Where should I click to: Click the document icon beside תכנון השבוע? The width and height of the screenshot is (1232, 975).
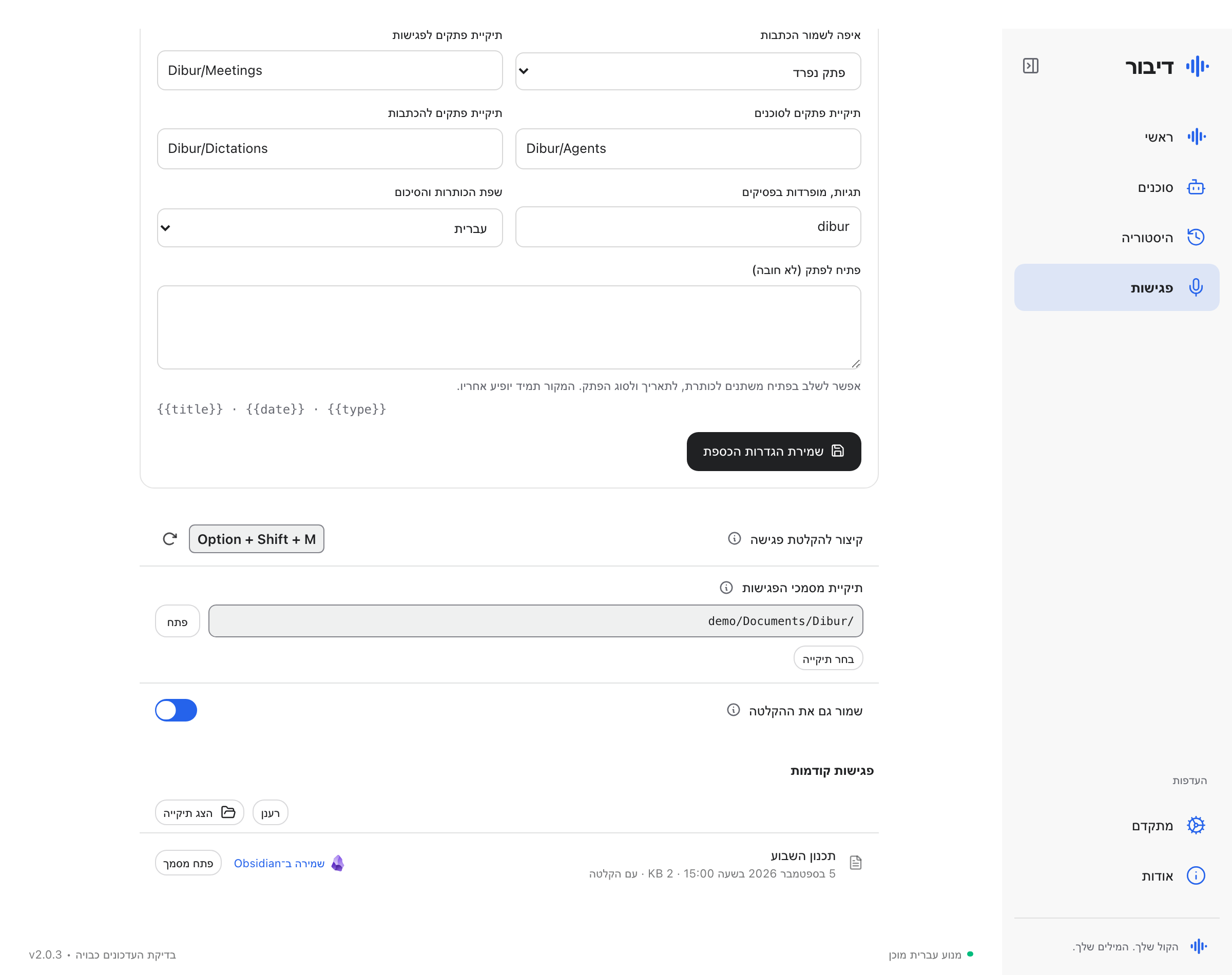point(855,863)
